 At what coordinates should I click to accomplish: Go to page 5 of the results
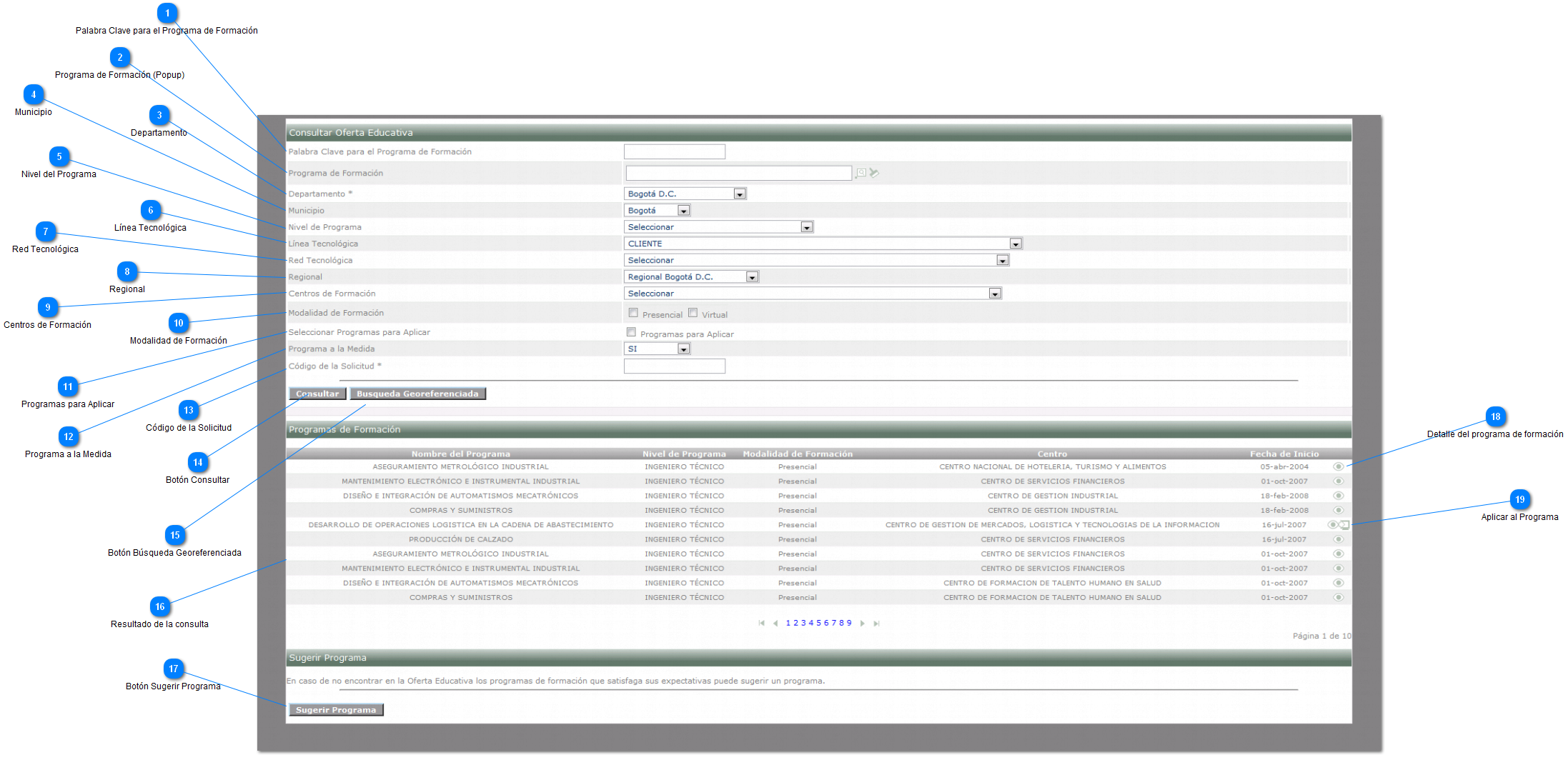tap(818, 624)
